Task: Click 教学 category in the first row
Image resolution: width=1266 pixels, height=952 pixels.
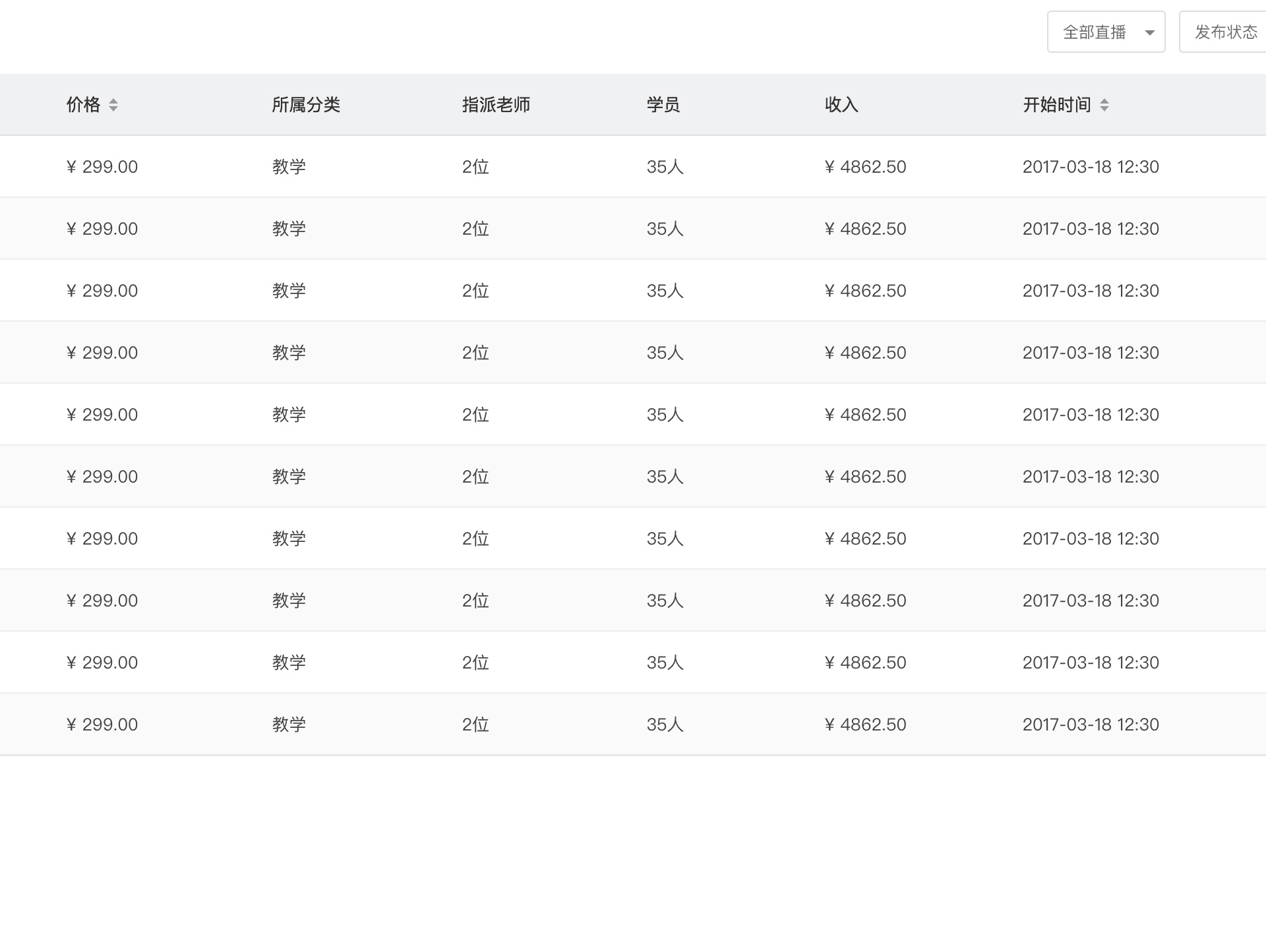Action: 289,167
